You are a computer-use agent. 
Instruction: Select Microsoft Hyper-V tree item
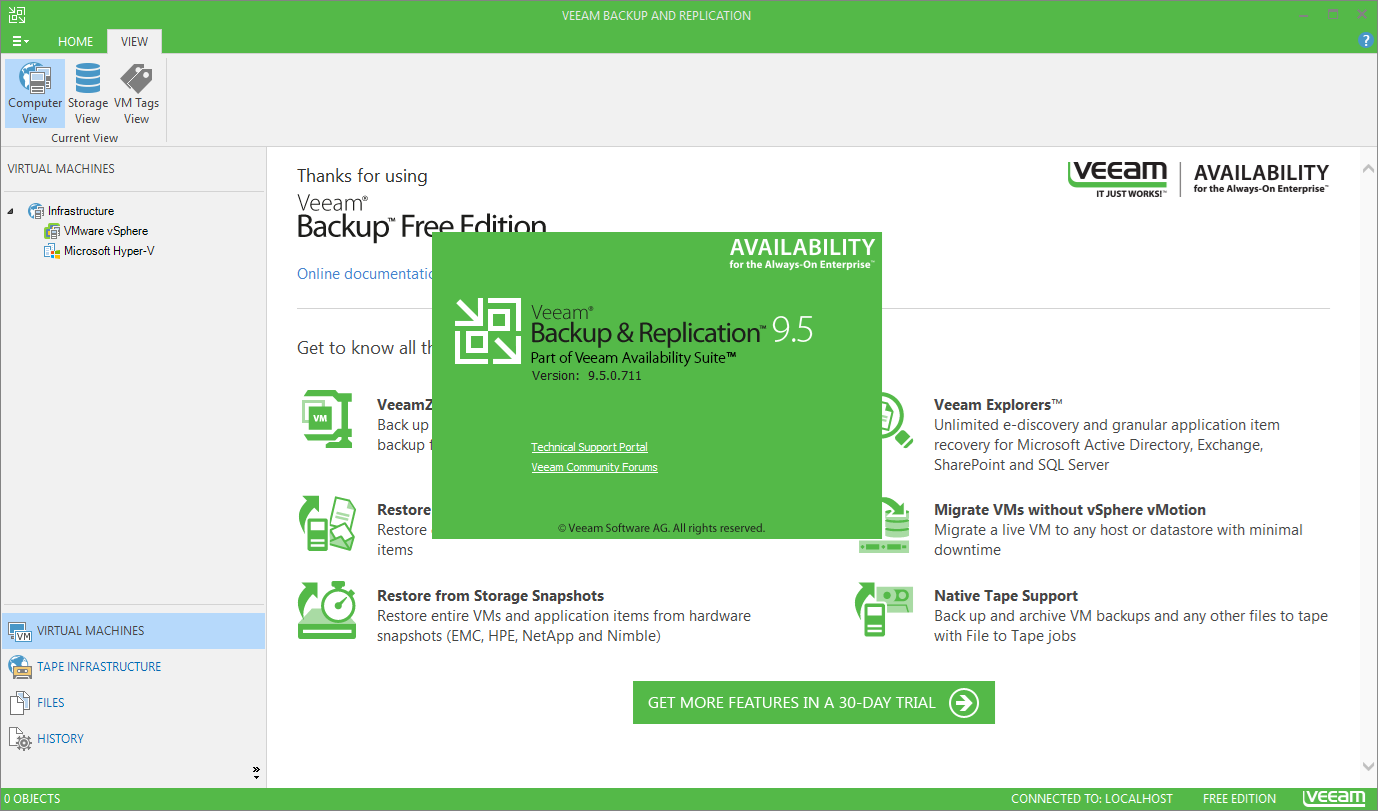(x=109, y=251)
